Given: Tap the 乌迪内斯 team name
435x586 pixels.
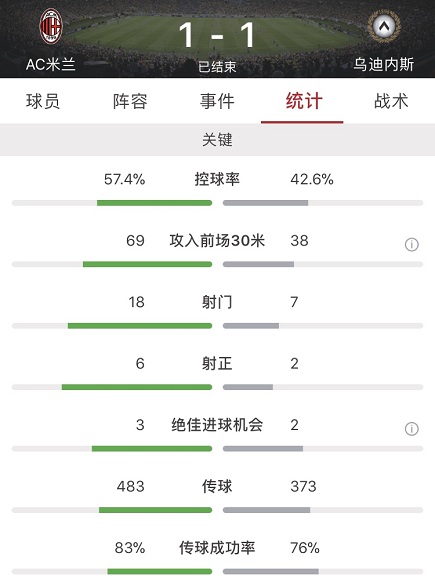Looking at the screenshot, I should click(384, 64).
